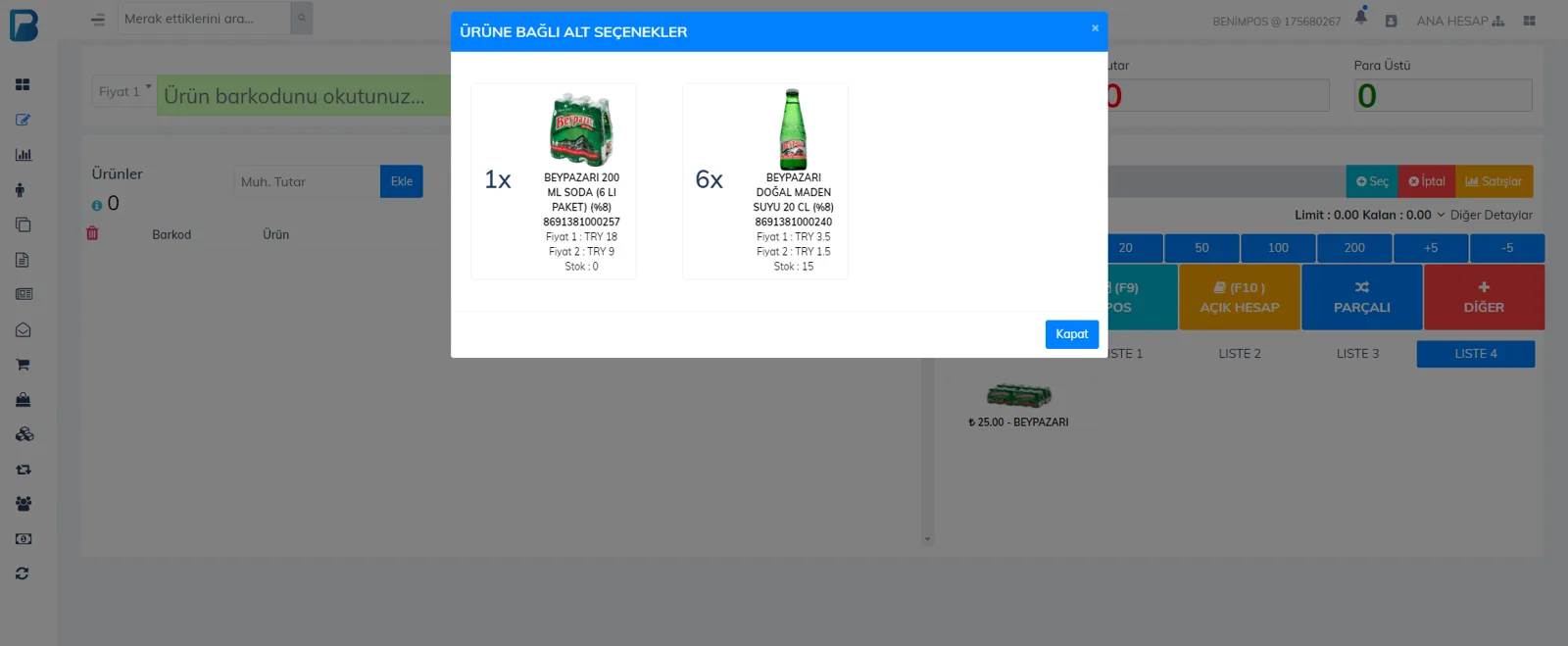Open the ANA HESAP account menu

point(1460,21)
